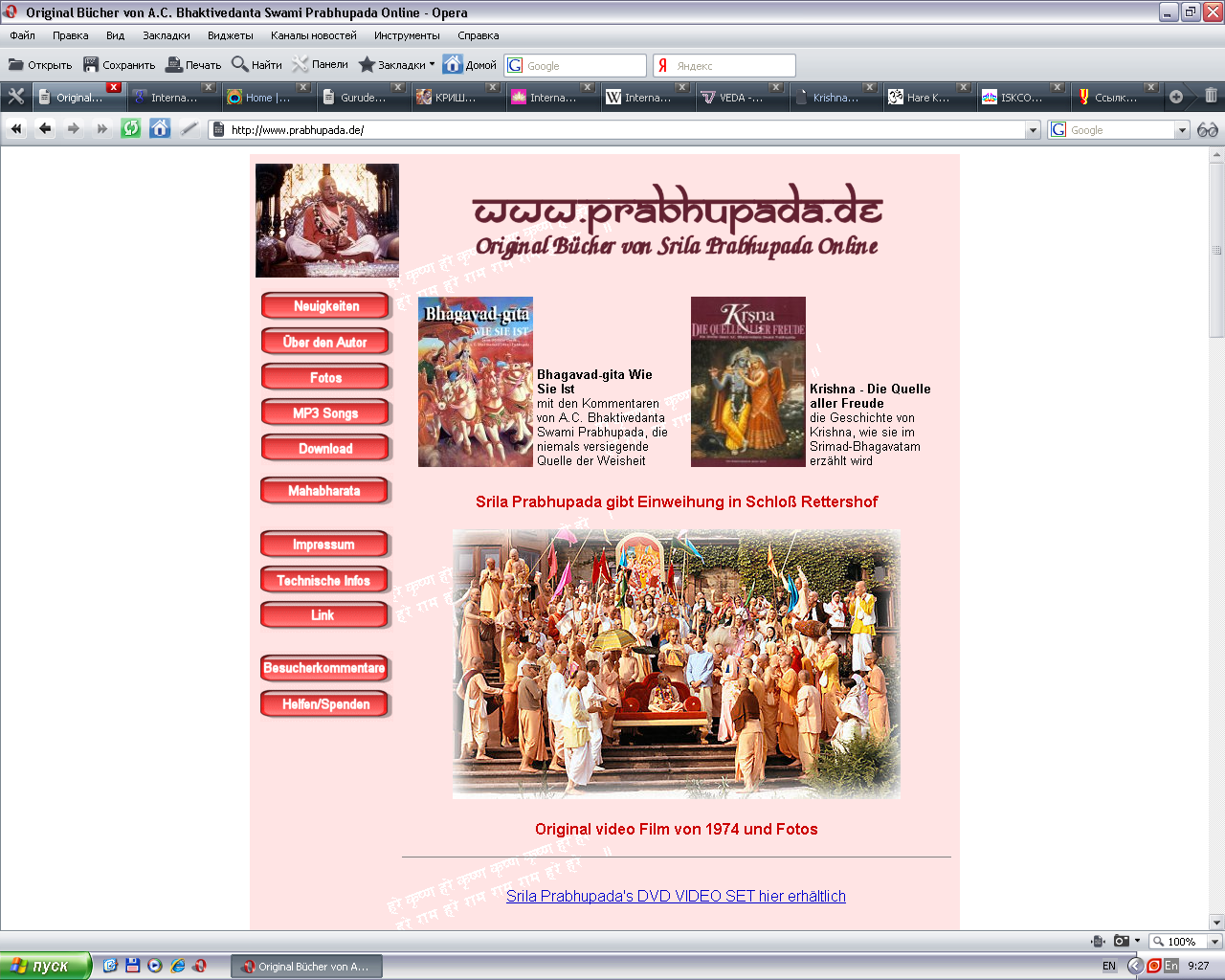Switch to the VEDA tab
Screen dimensions: 1225x980
tap(741, 97)
